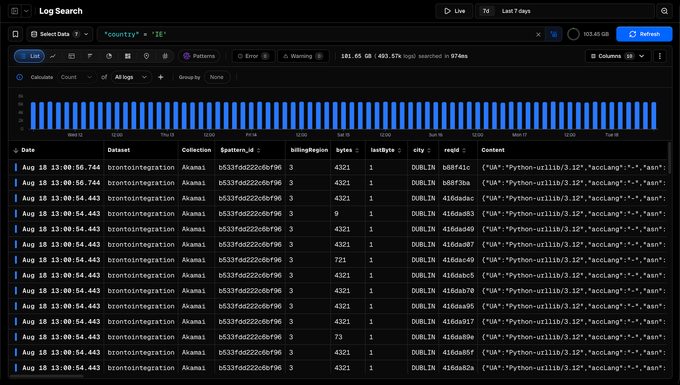Open the Columns dropdown
The width and height of the screenshot is (680, 385).
point(618,56)
